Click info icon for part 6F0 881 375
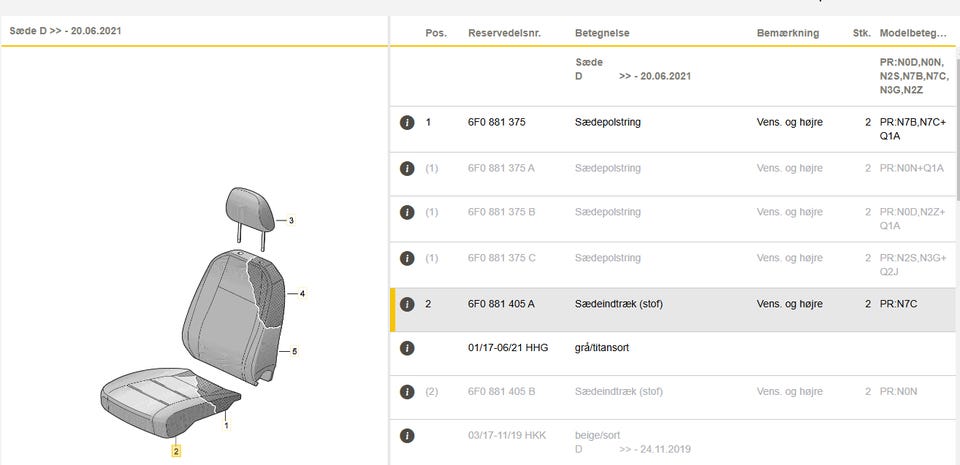This screenshot has width=960, height=465. 407,122
